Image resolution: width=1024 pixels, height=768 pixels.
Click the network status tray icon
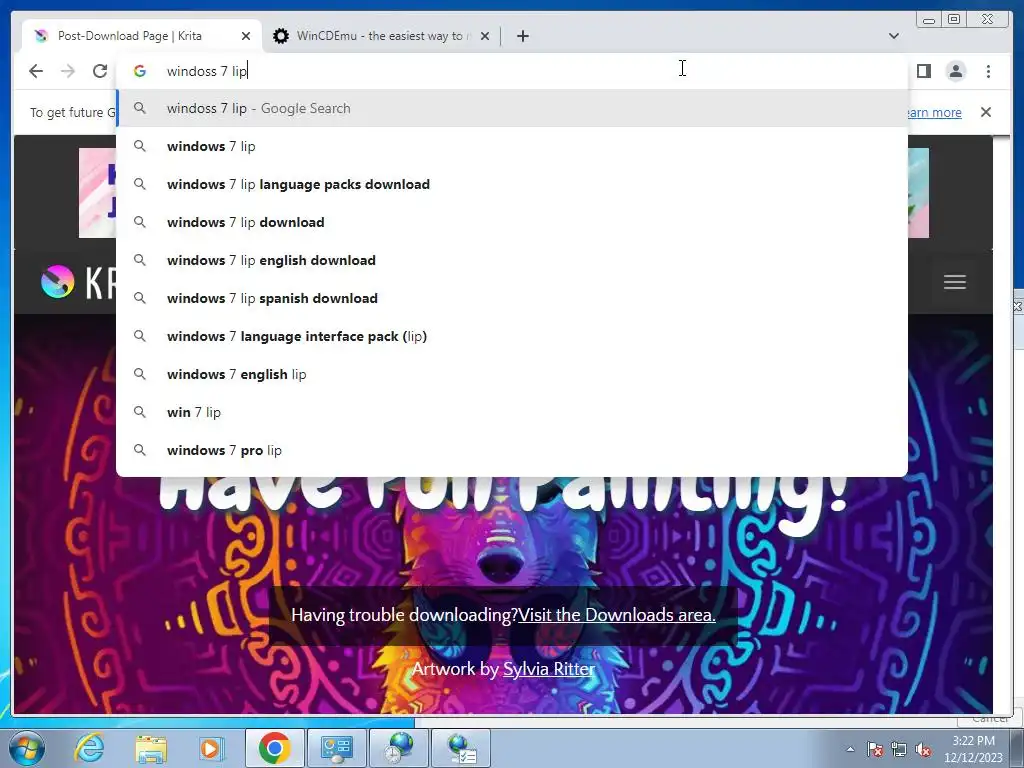coord(899,749)
